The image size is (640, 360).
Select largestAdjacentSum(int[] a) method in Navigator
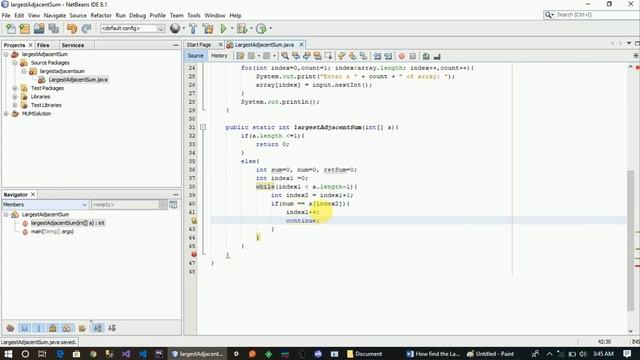click(68, 223)
